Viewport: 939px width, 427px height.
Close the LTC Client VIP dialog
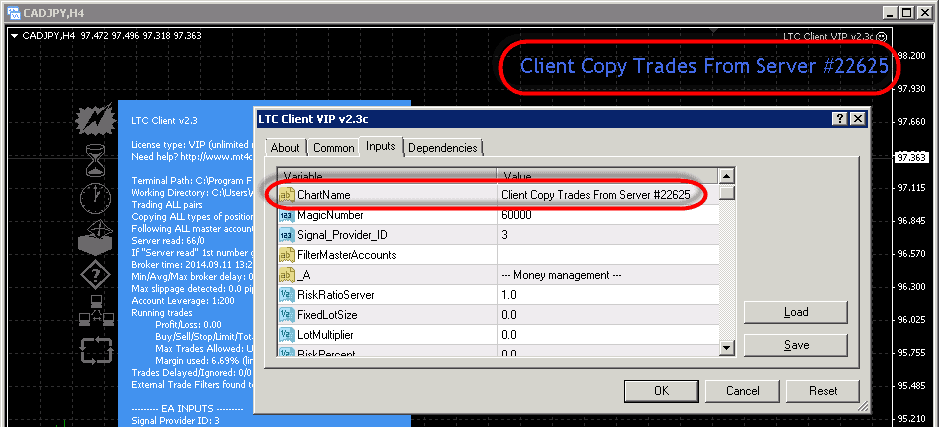point(858,118)
